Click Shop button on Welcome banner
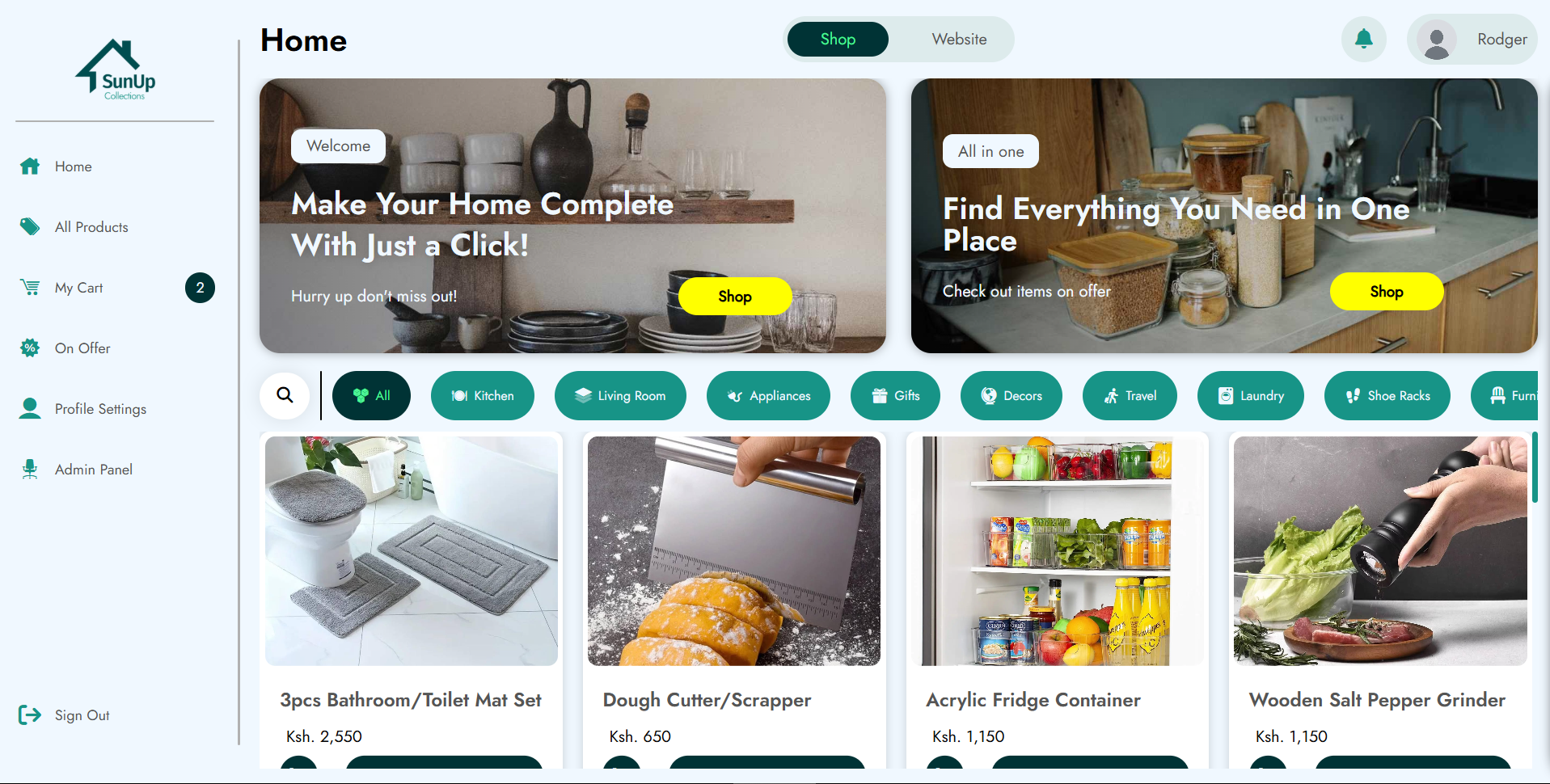This screenshot has height=784, width=1550. pos(735,296)
